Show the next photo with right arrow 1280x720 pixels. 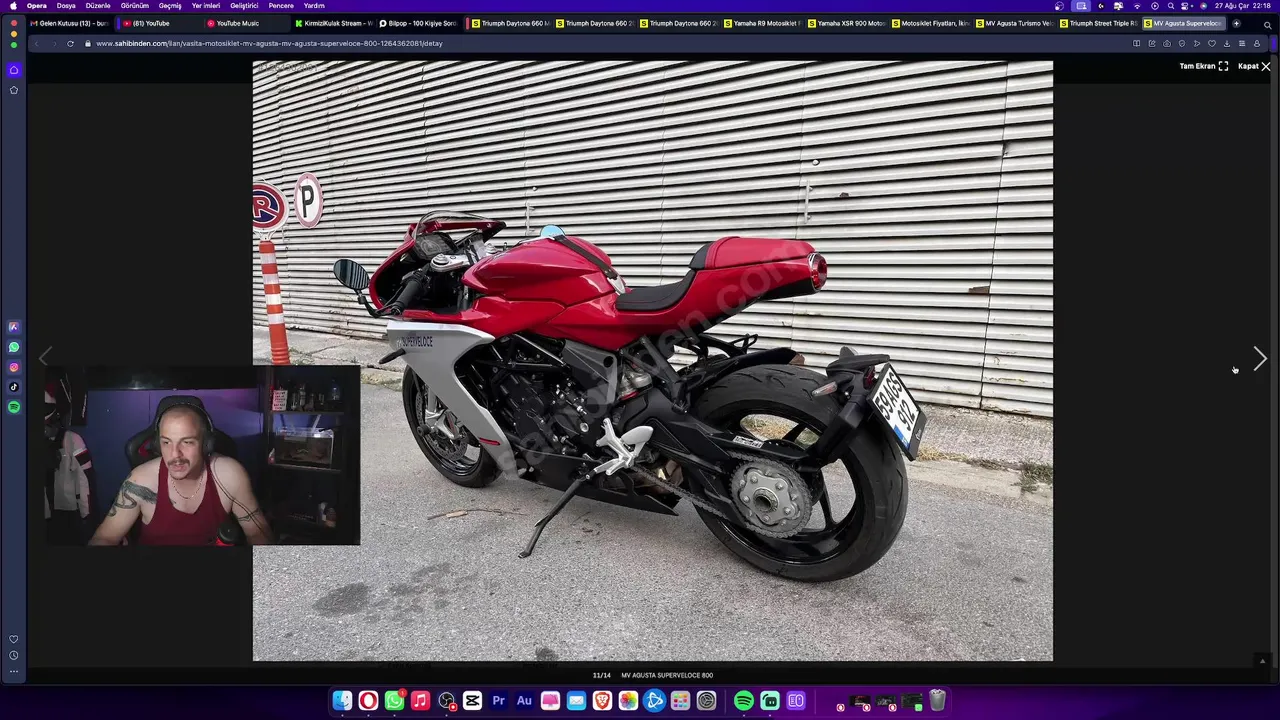tap(1260, 358)
